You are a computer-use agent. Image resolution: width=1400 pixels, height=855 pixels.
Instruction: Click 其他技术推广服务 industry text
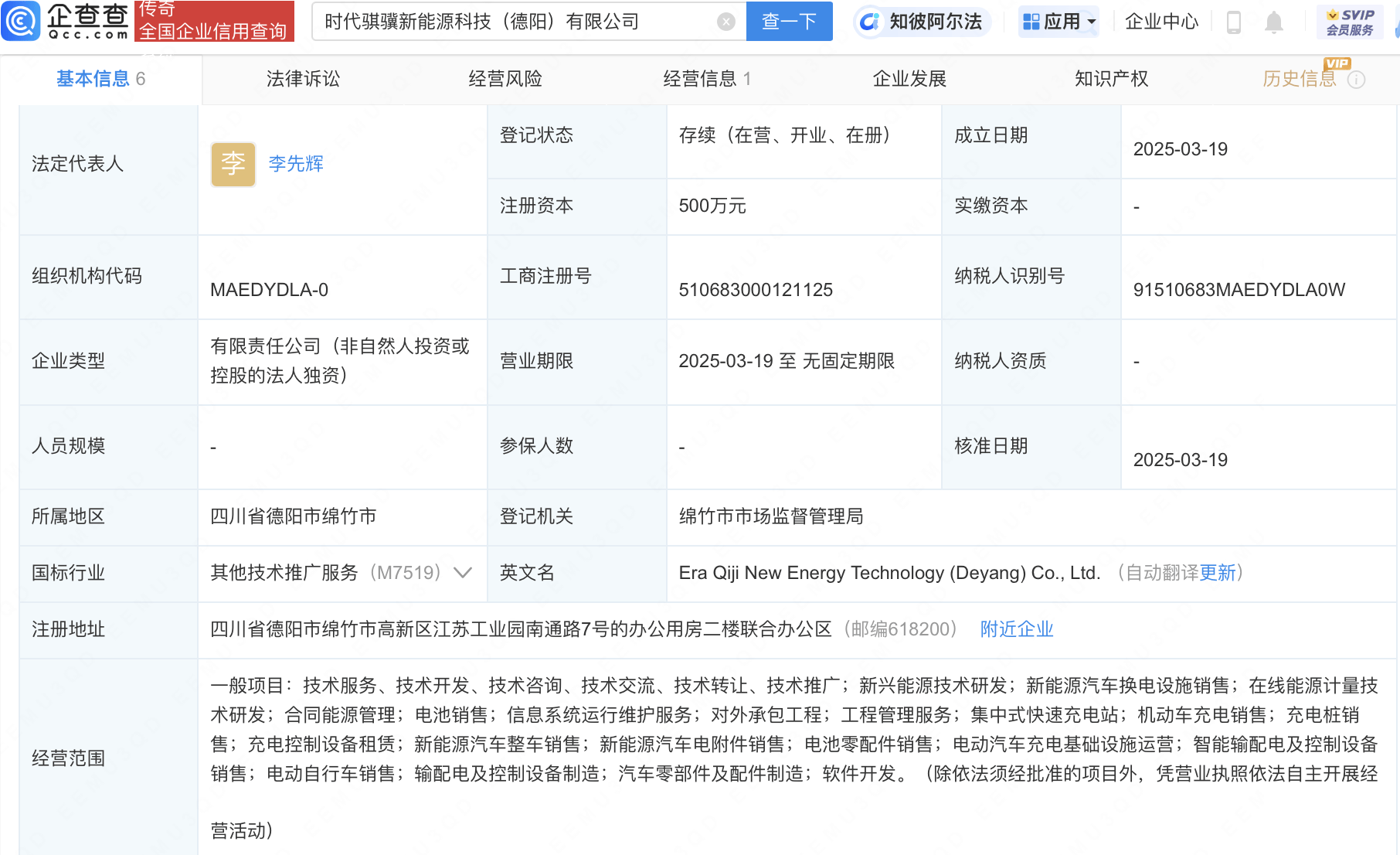[284, 573]
